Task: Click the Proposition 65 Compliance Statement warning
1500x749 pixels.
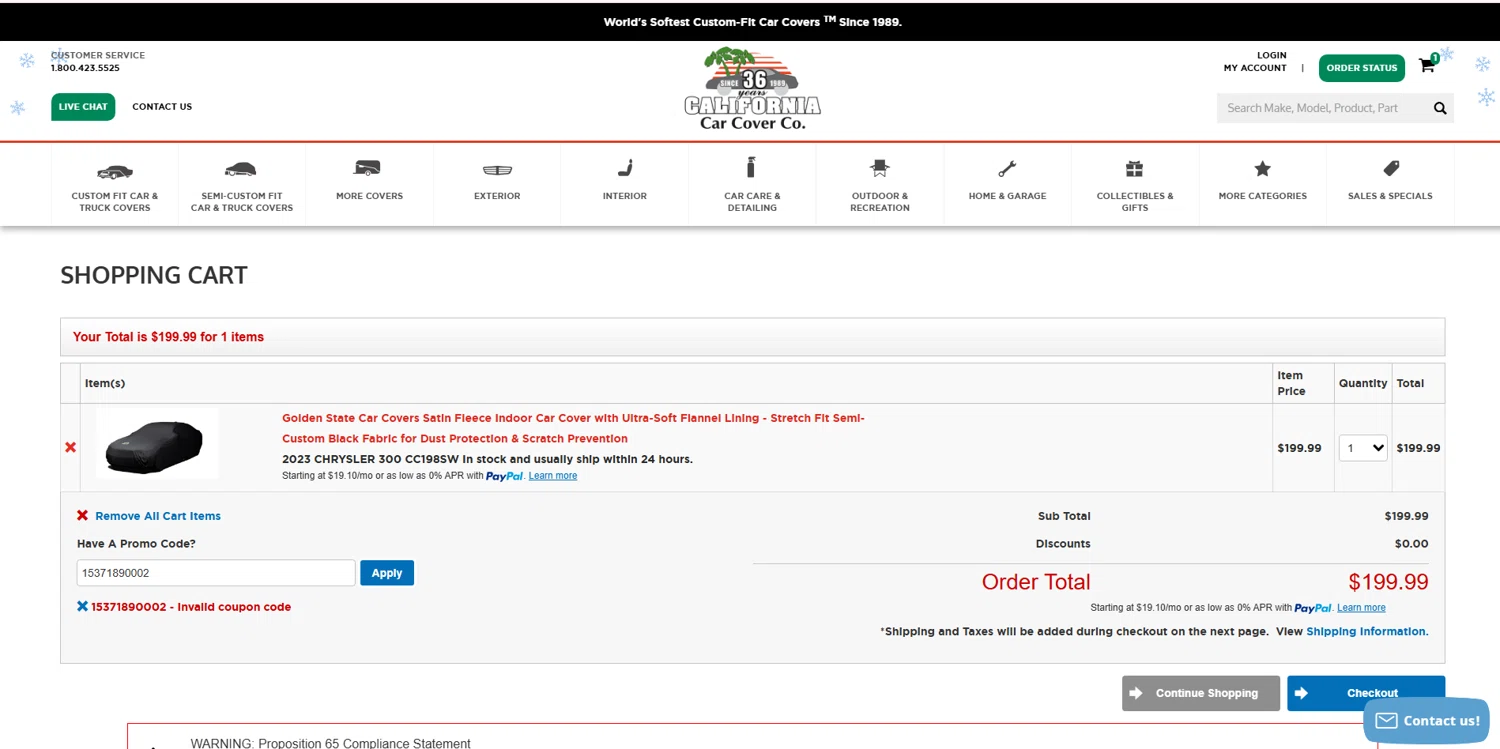Action: [330, 743]
